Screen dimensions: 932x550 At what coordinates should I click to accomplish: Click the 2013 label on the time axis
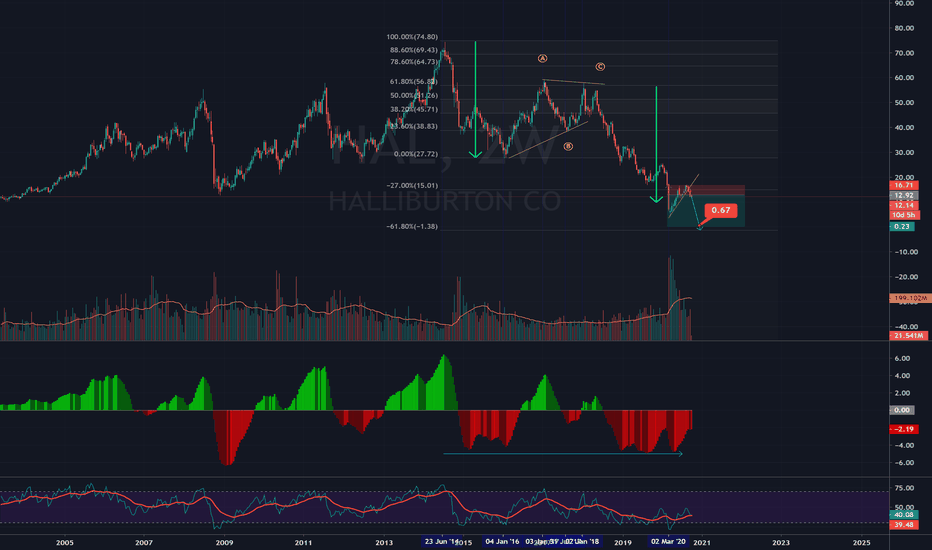pyautogui.click(x=384, y=542)
